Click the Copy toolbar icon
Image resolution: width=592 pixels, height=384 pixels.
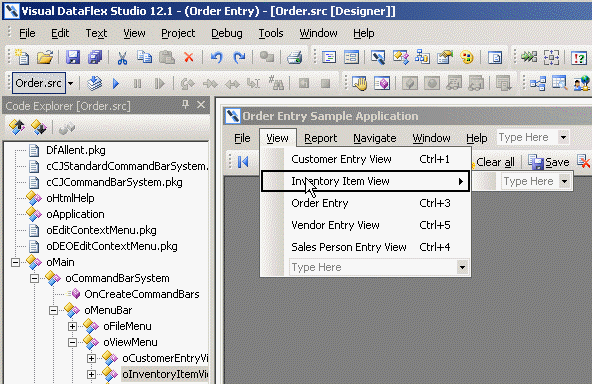click(144, 57)
